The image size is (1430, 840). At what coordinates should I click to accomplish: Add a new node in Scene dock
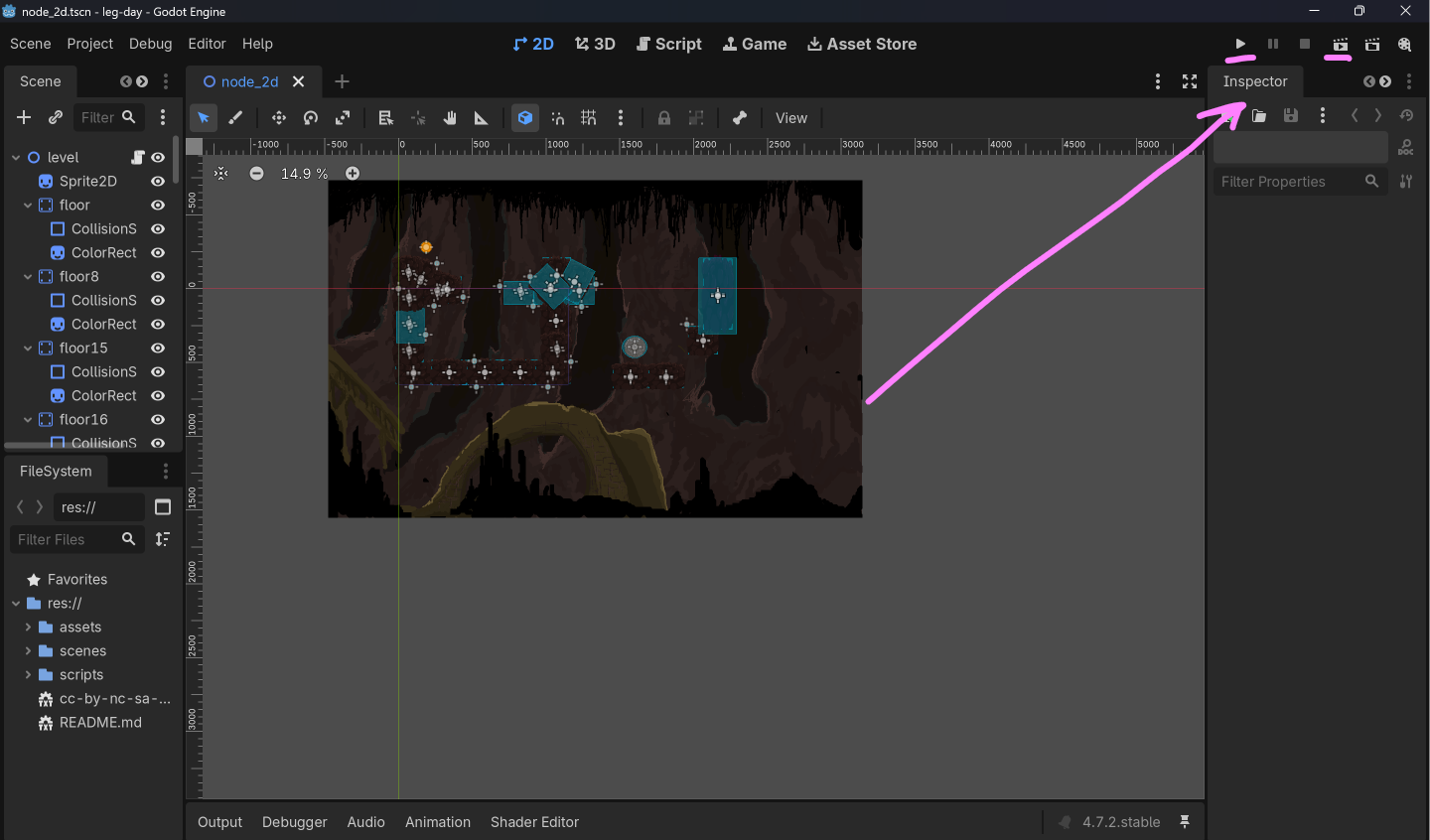point(24,117)
